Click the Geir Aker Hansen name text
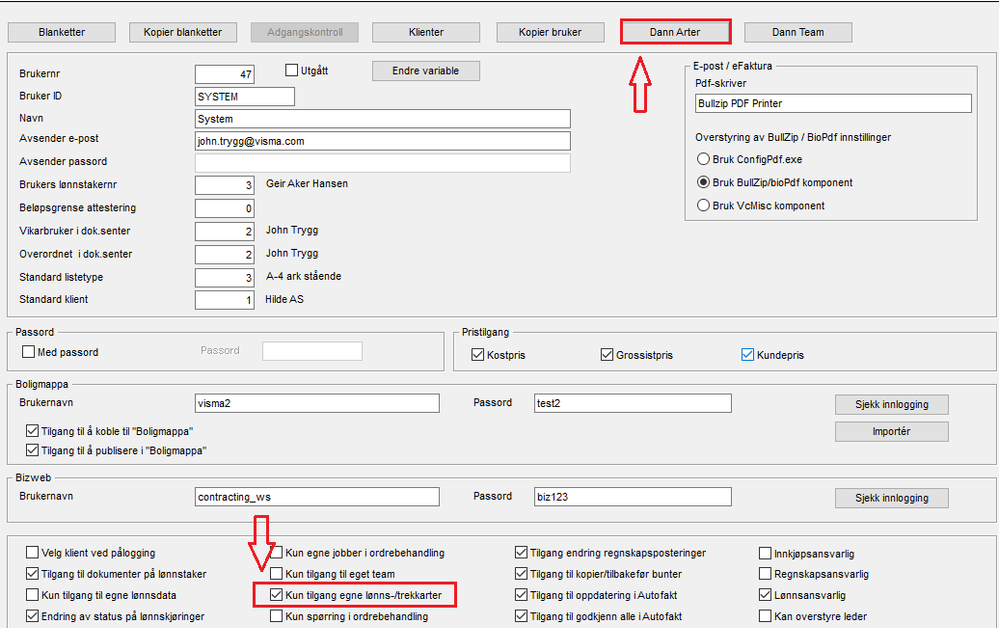This screenshot has width=999, height=628. pos(307,183)
